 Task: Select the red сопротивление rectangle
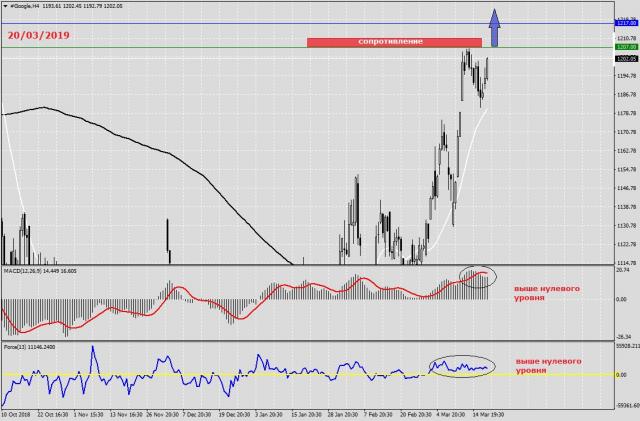[394, 41]
